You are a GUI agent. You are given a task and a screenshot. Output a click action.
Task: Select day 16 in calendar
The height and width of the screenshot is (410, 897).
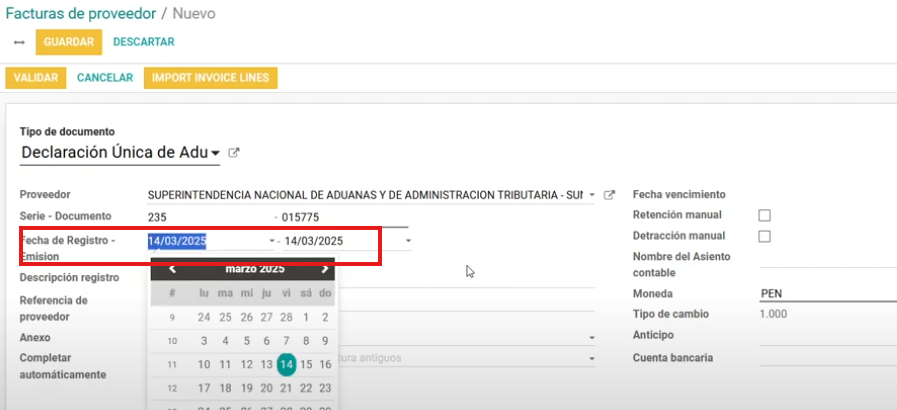[x=325, y=364]
